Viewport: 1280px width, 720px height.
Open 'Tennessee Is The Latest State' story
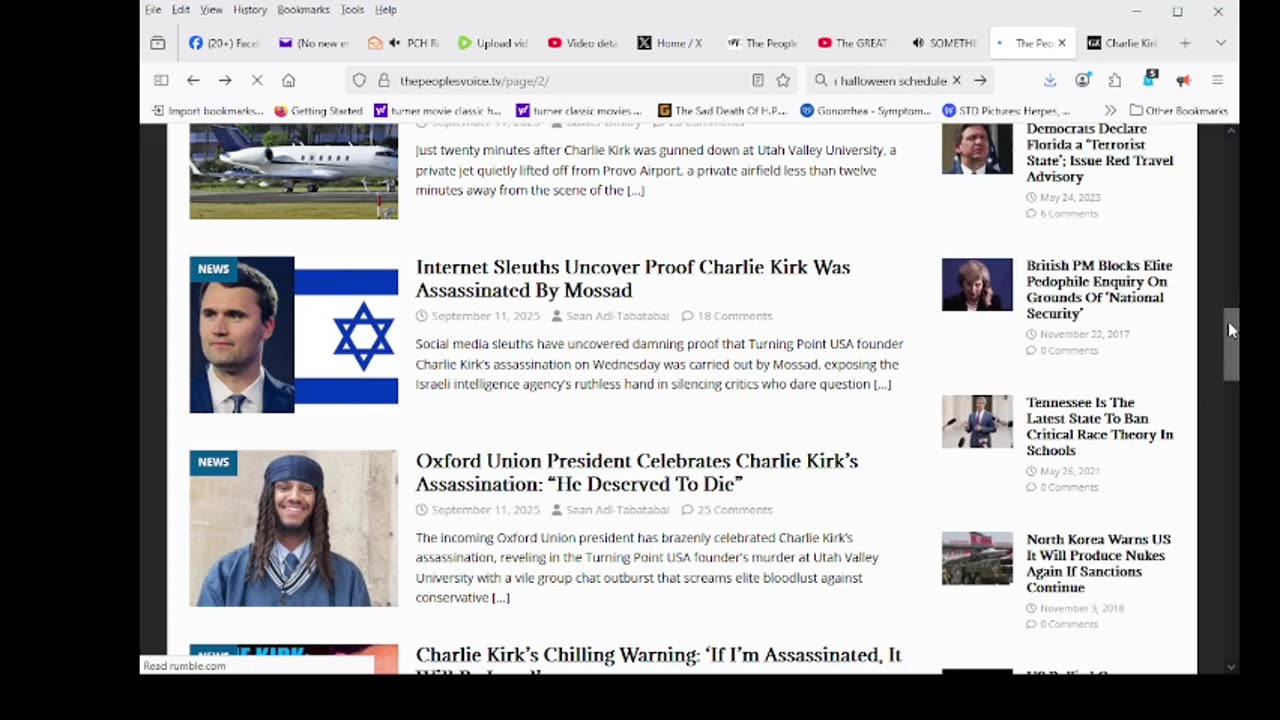click(1099, 426)
